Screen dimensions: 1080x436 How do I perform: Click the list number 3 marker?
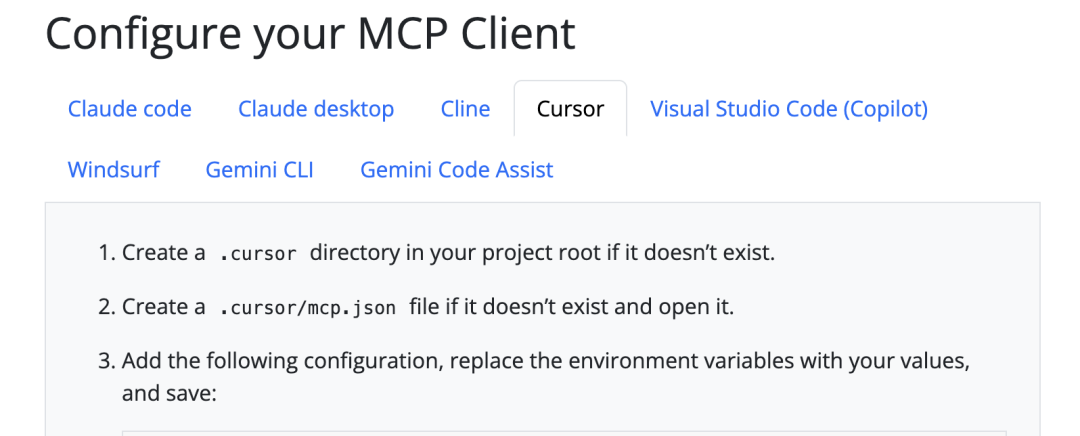coord(107,360)
